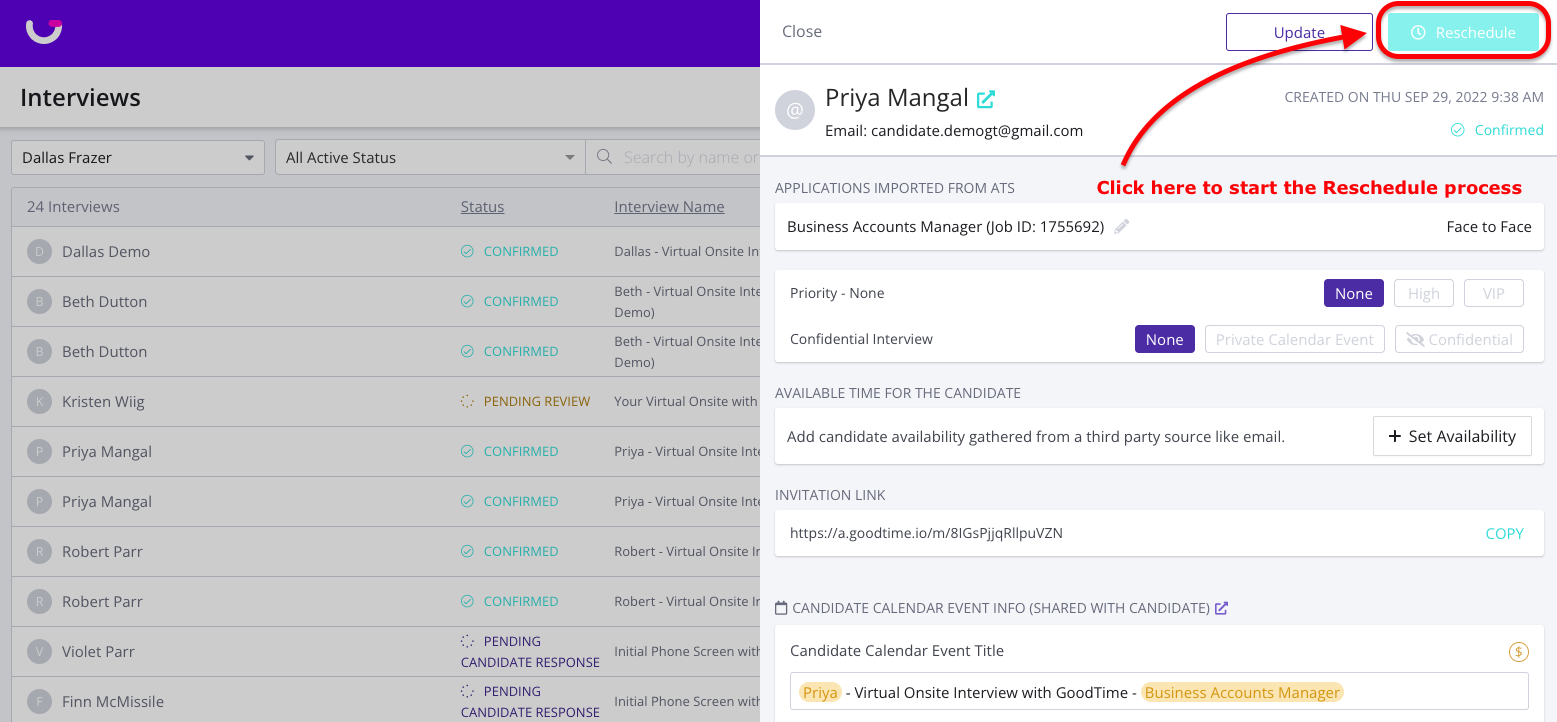Click the Candidate Calendar Event Title field

click(x=1159, y=692)
